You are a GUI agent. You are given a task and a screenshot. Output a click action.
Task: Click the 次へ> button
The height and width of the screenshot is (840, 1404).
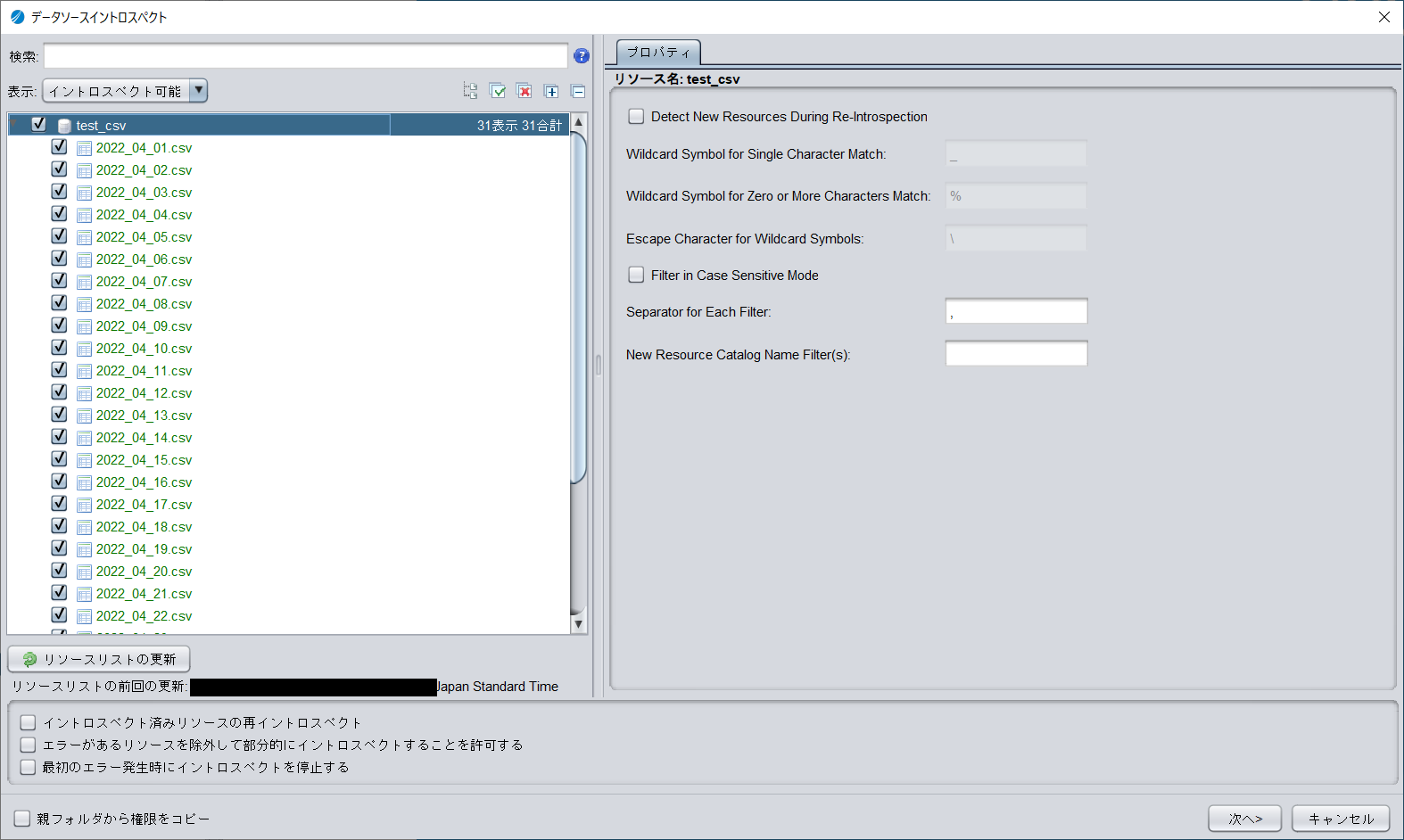(x=1245, y=819)
